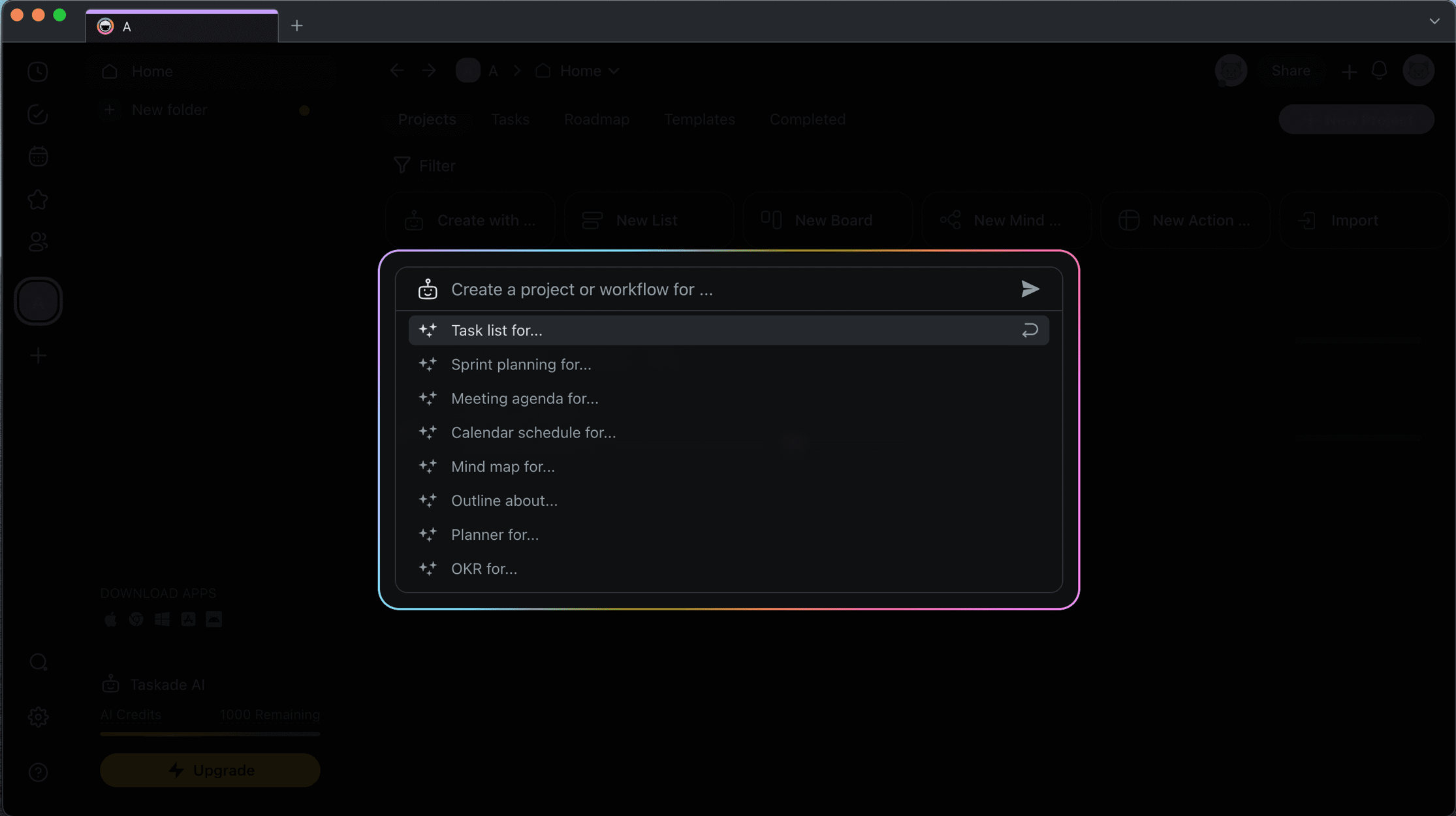Toggle the Filter control above project options
Image resolution: width=1456 pixels, height=816 pixels.
tap(424, 165)
